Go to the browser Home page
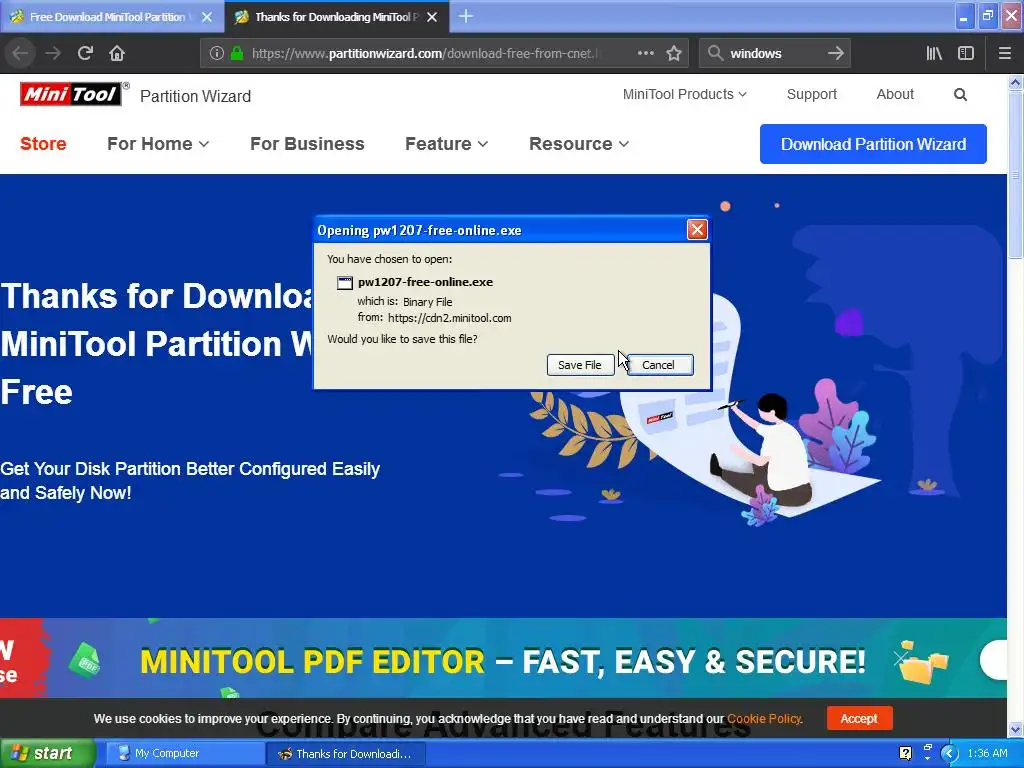The width and height of the screenshot is (1024, 768). click(x=117, y=53)
